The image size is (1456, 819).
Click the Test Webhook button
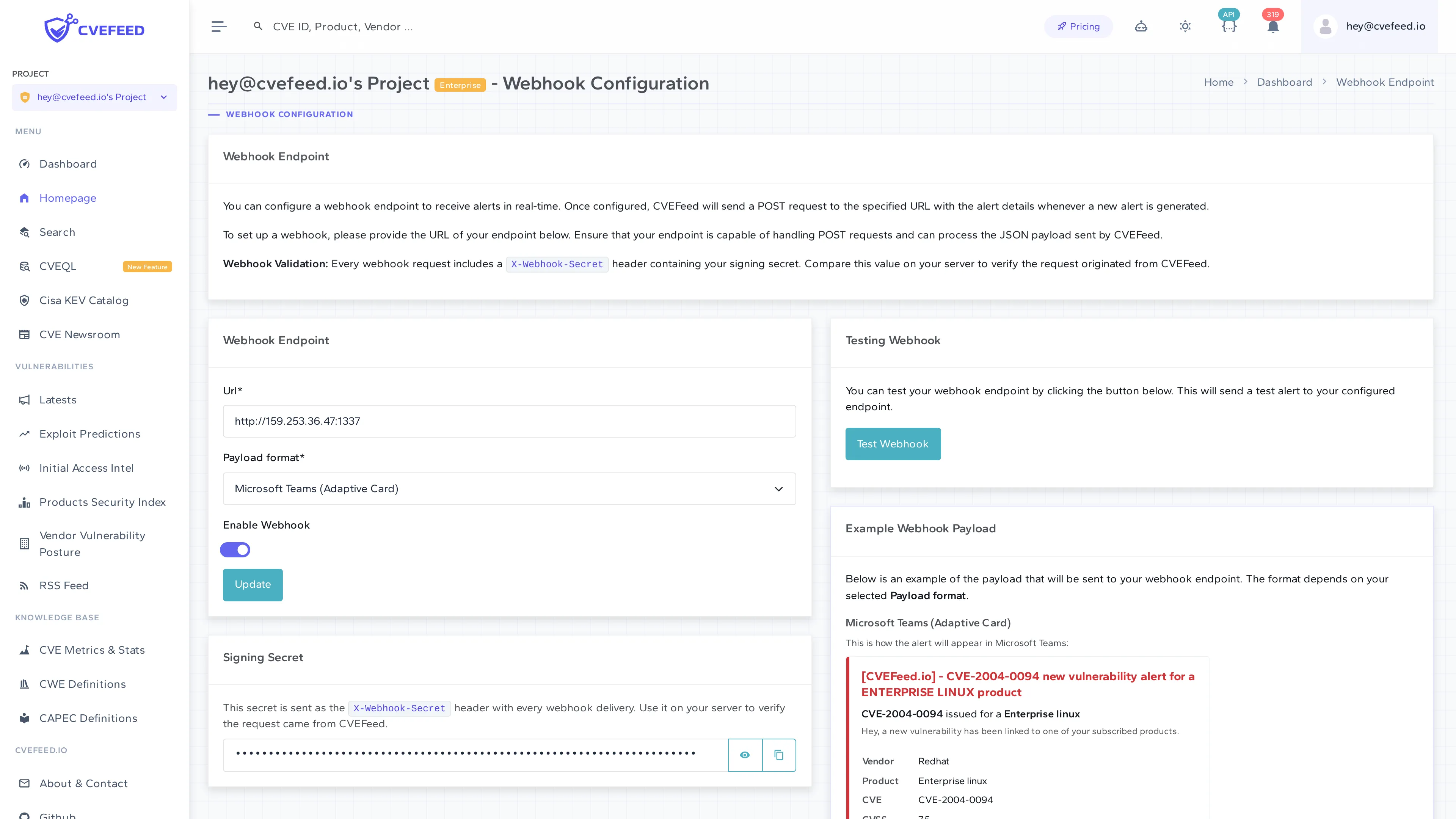coord(893,444)
